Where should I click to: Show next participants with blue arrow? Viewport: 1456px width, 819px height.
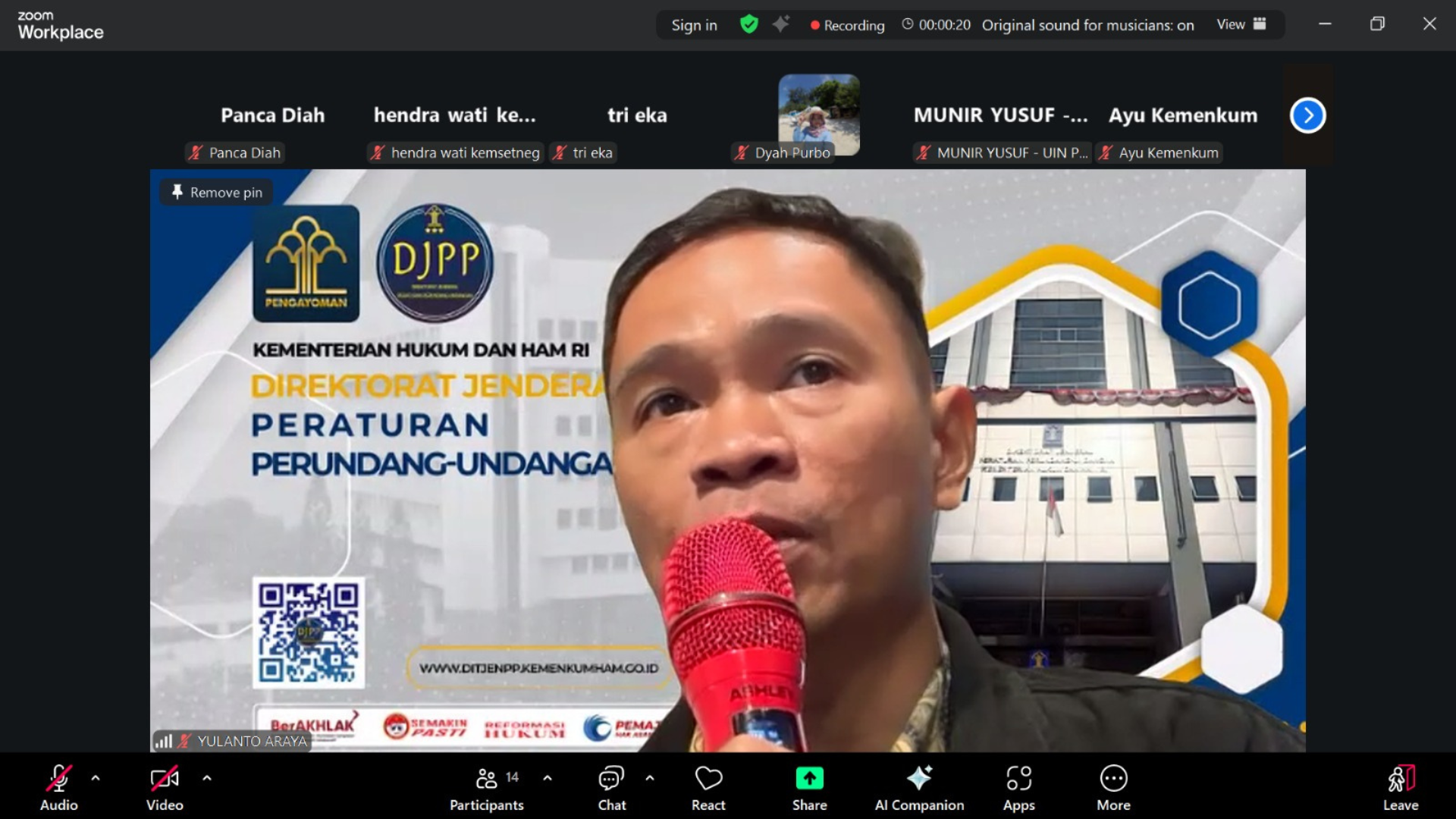pyautogui.click(x=1307, y=115)
